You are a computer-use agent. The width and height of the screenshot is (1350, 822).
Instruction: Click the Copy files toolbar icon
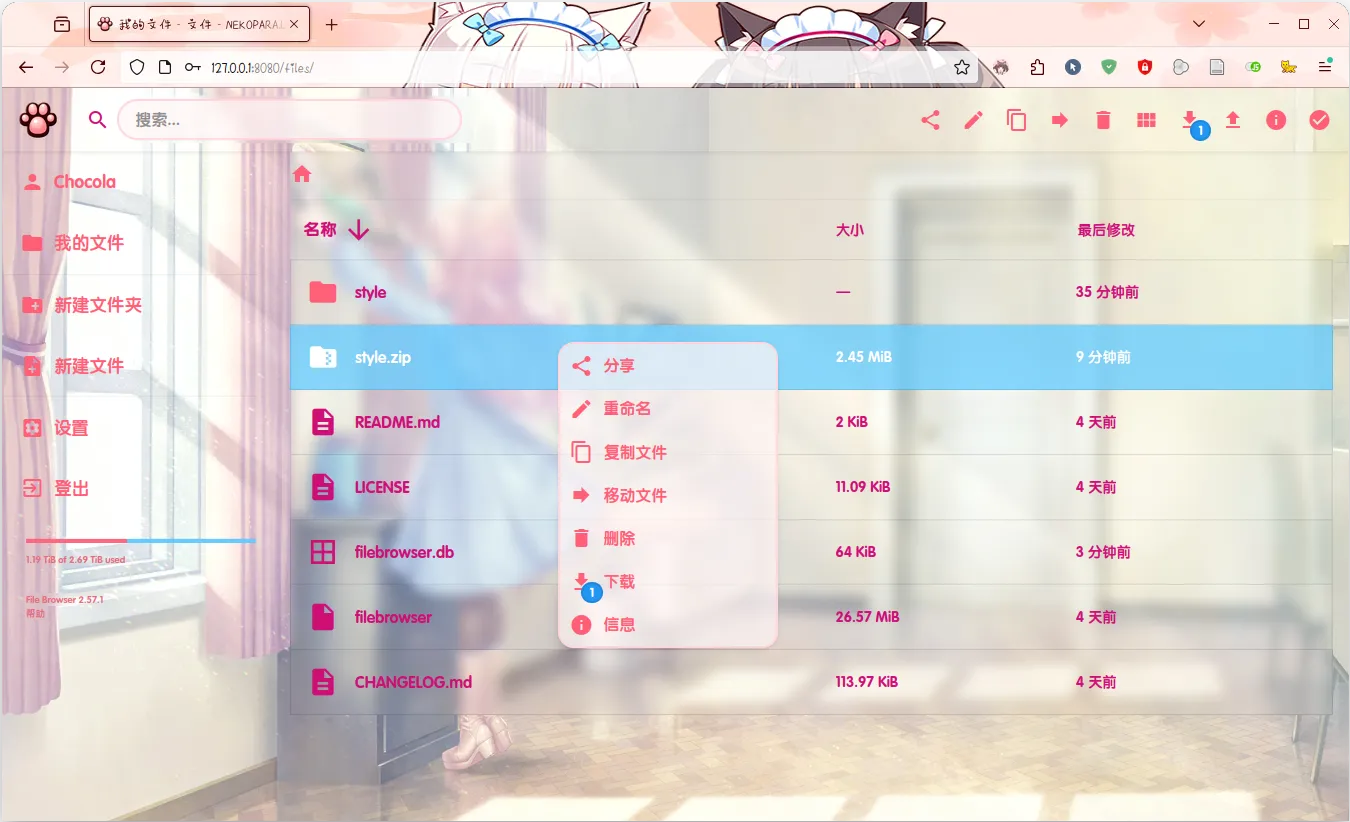[x=1016, y=119]
